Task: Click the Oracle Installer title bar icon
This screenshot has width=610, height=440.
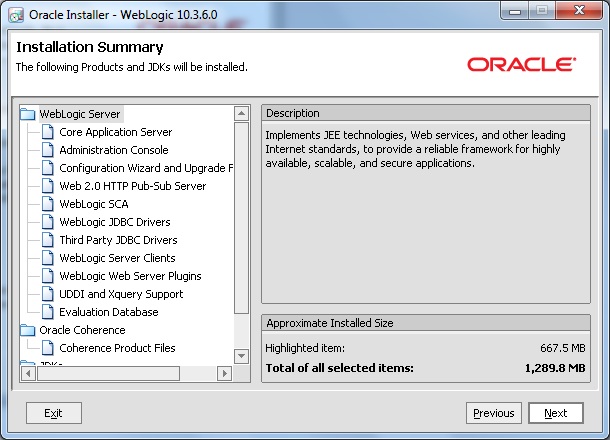Action: point(16,16)
